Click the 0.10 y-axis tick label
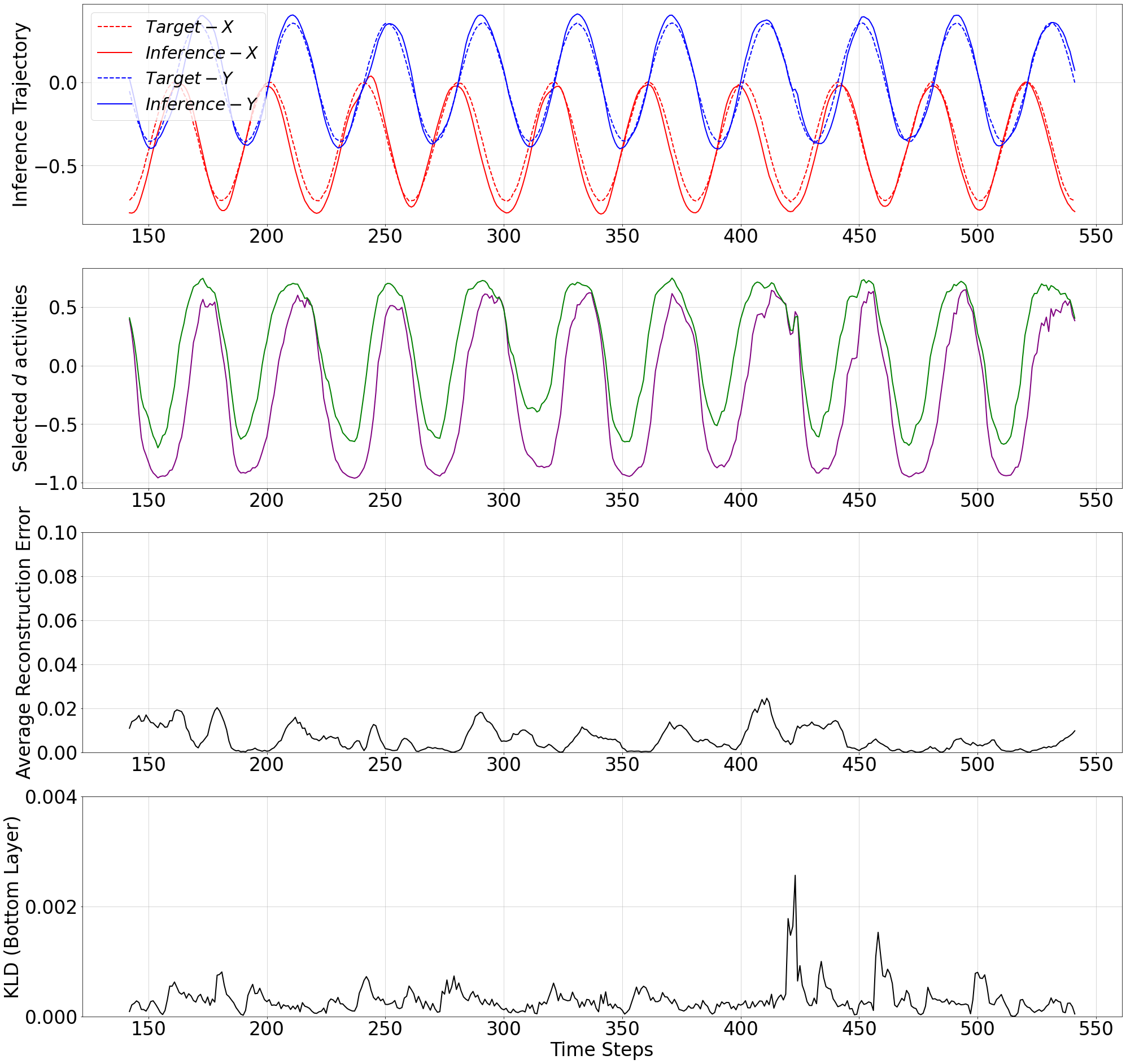 (56, 533)
